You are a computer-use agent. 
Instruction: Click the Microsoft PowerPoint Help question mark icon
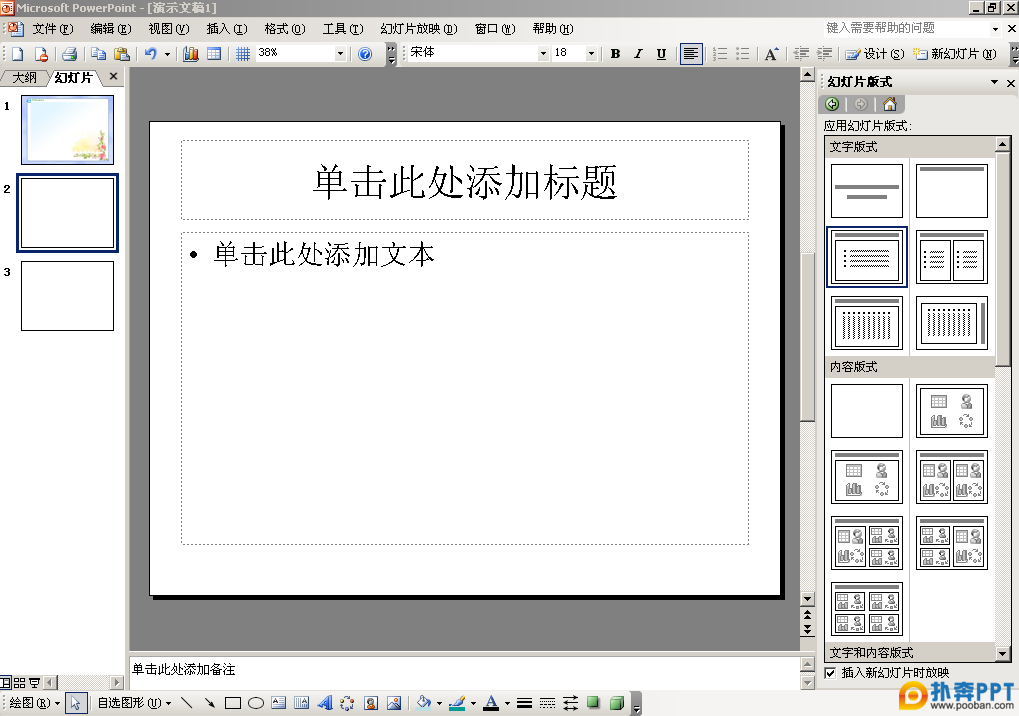[x=365, y=54]
